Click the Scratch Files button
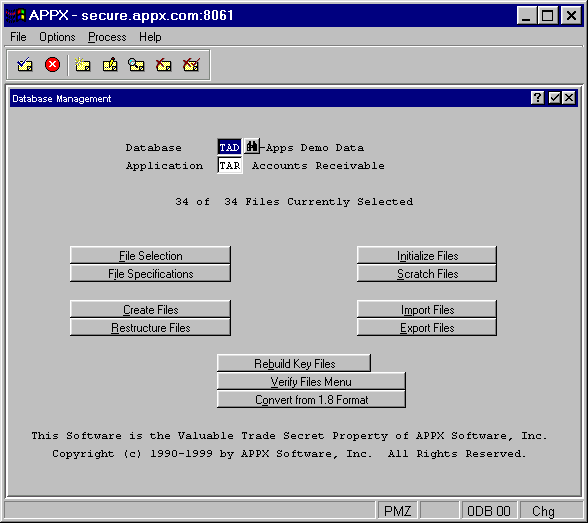Screen dimensions: 588x523 click(x=427, y=273)
